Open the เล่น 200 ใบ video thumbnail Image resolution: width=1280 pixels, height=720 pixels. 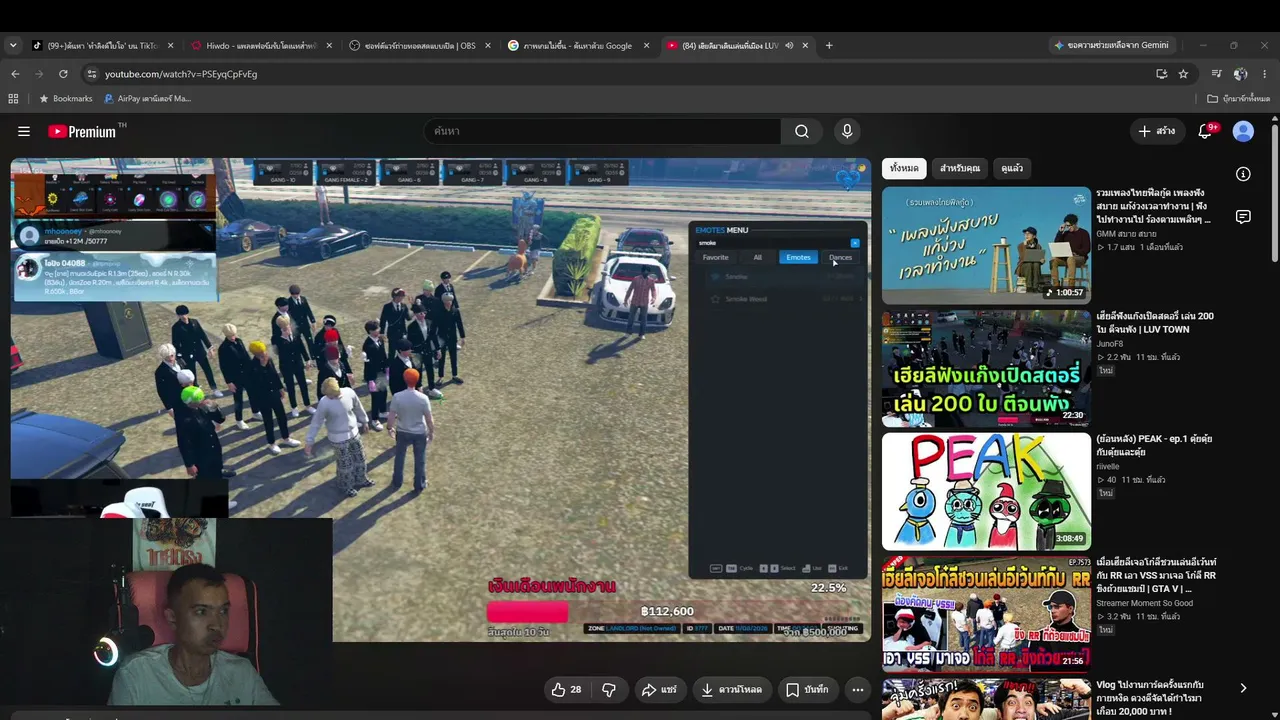coord(986,368)
